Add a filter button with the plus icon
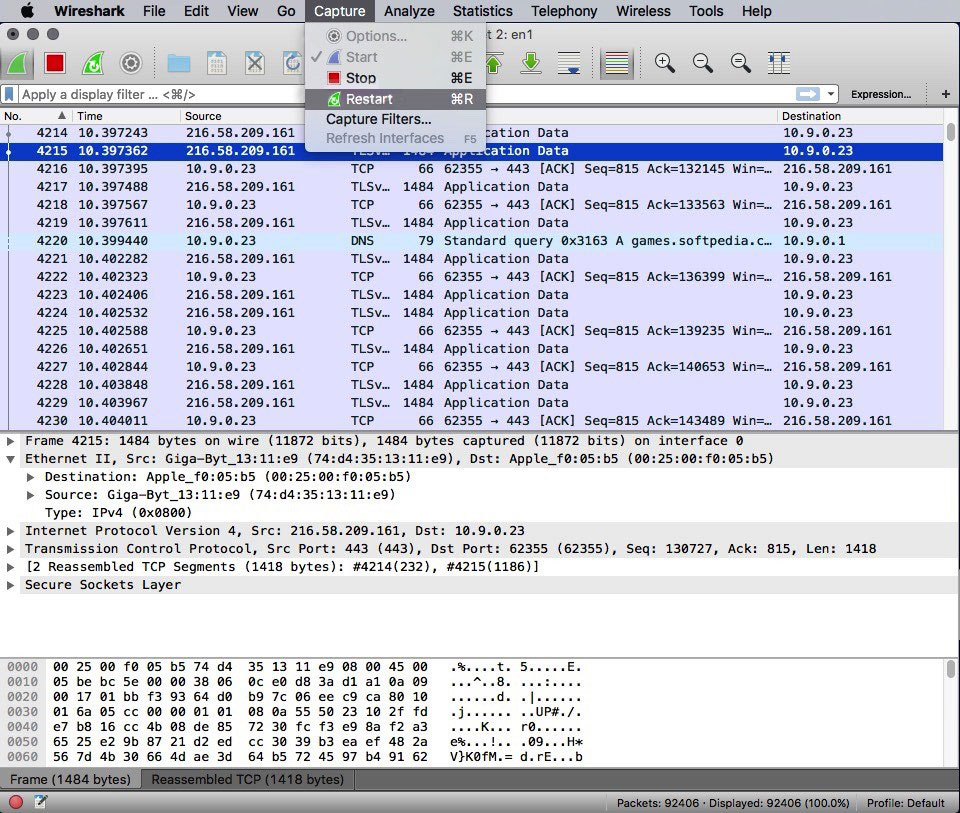Viewport: 960px width, 813px height. (x=946, y=94)
